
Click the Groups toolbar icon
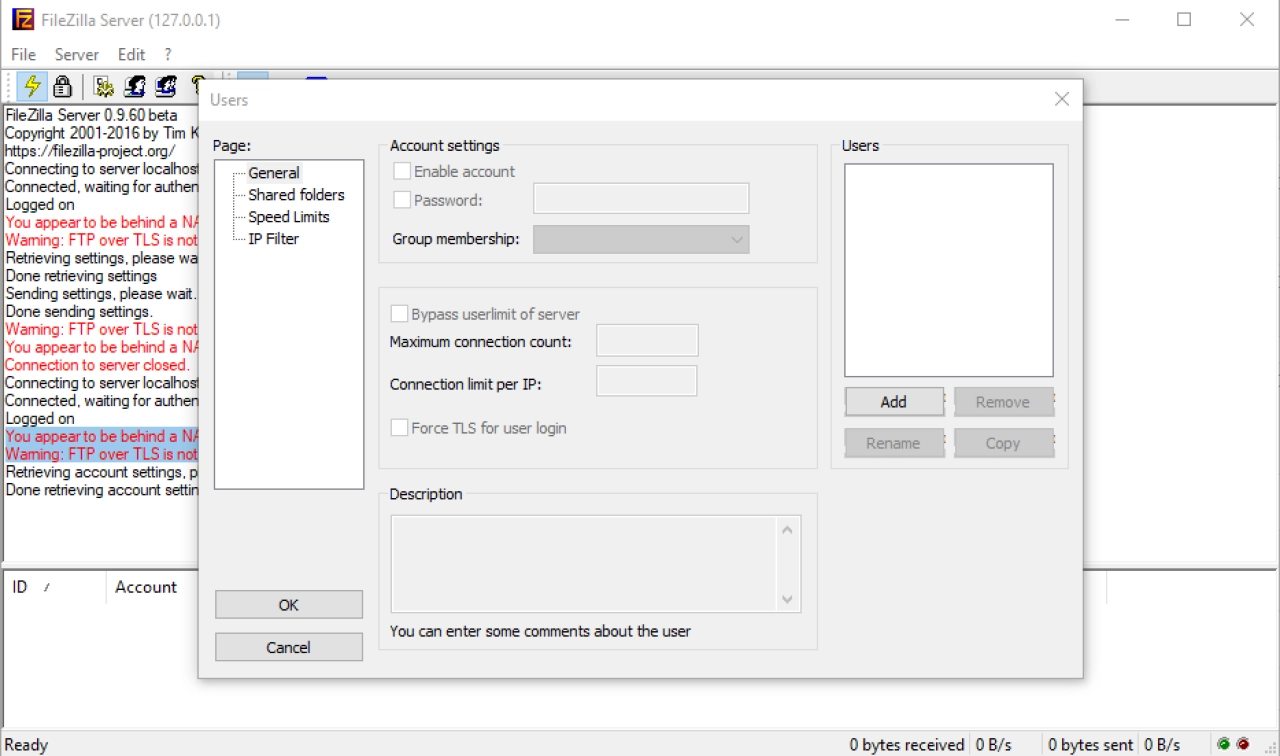pyautogui.click(x=166, y=86)
